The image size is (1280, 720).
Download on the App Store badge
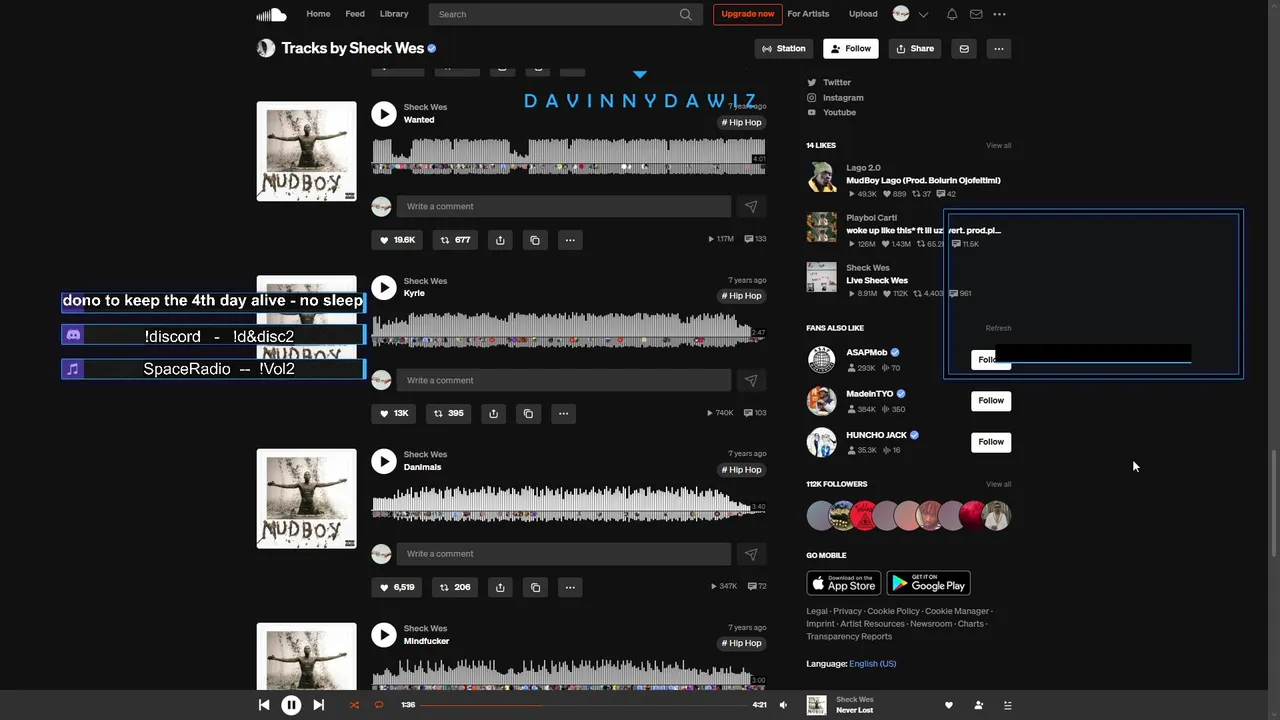pyautogui.click(x=844, y=583)
